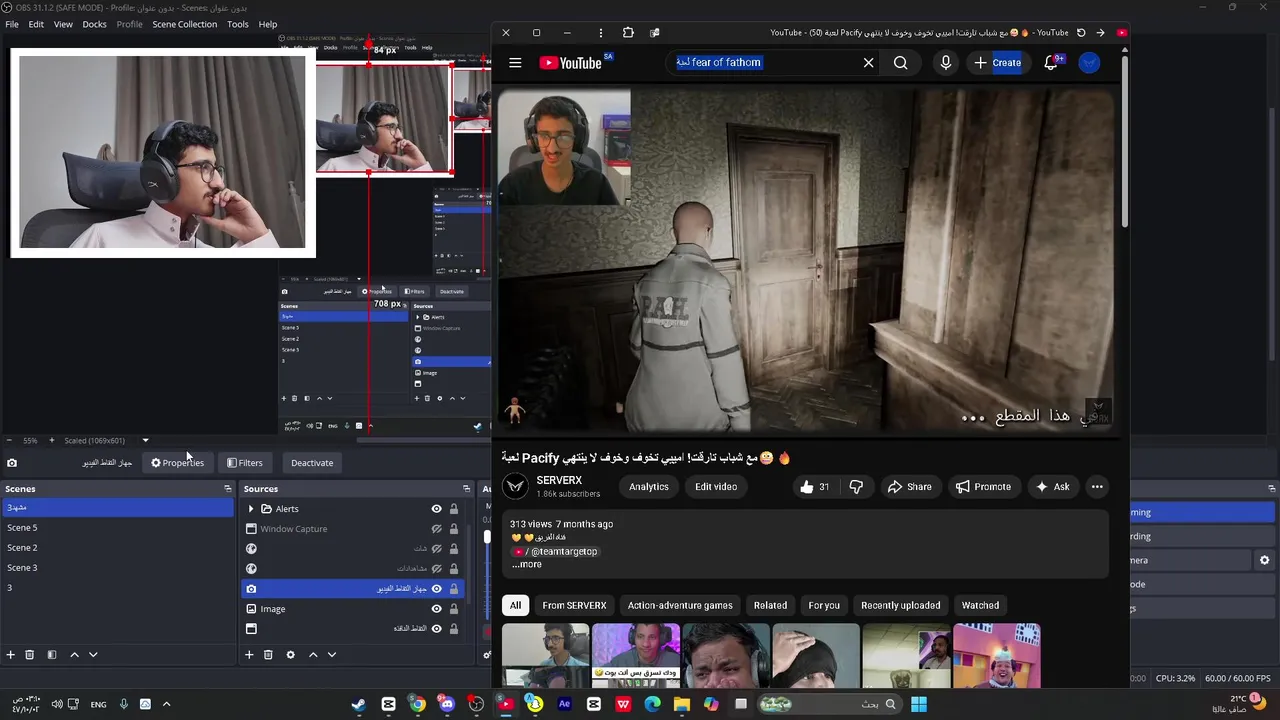Image resolution: width=1280 pixels, height=720 pixels.
Task: Open the preview scaling dropdown arrow
Action: click(145, 440)
